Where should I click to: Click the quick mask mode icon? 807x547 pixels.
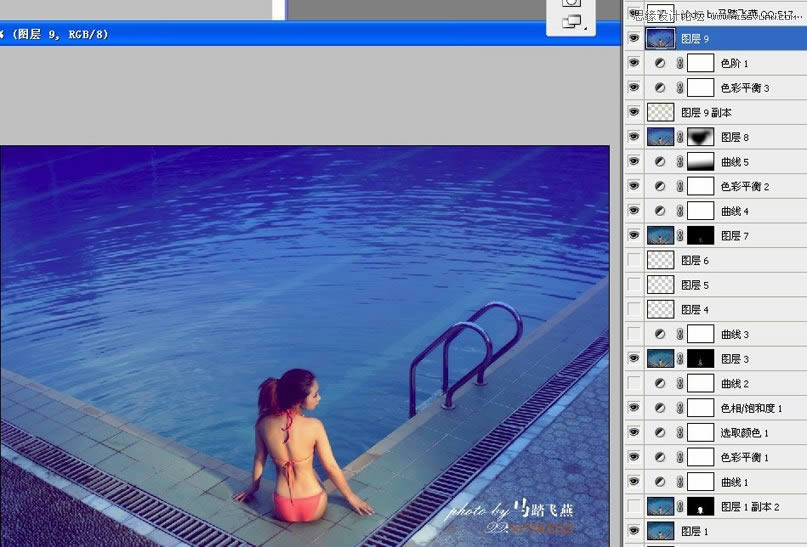(x=572, y=3)
